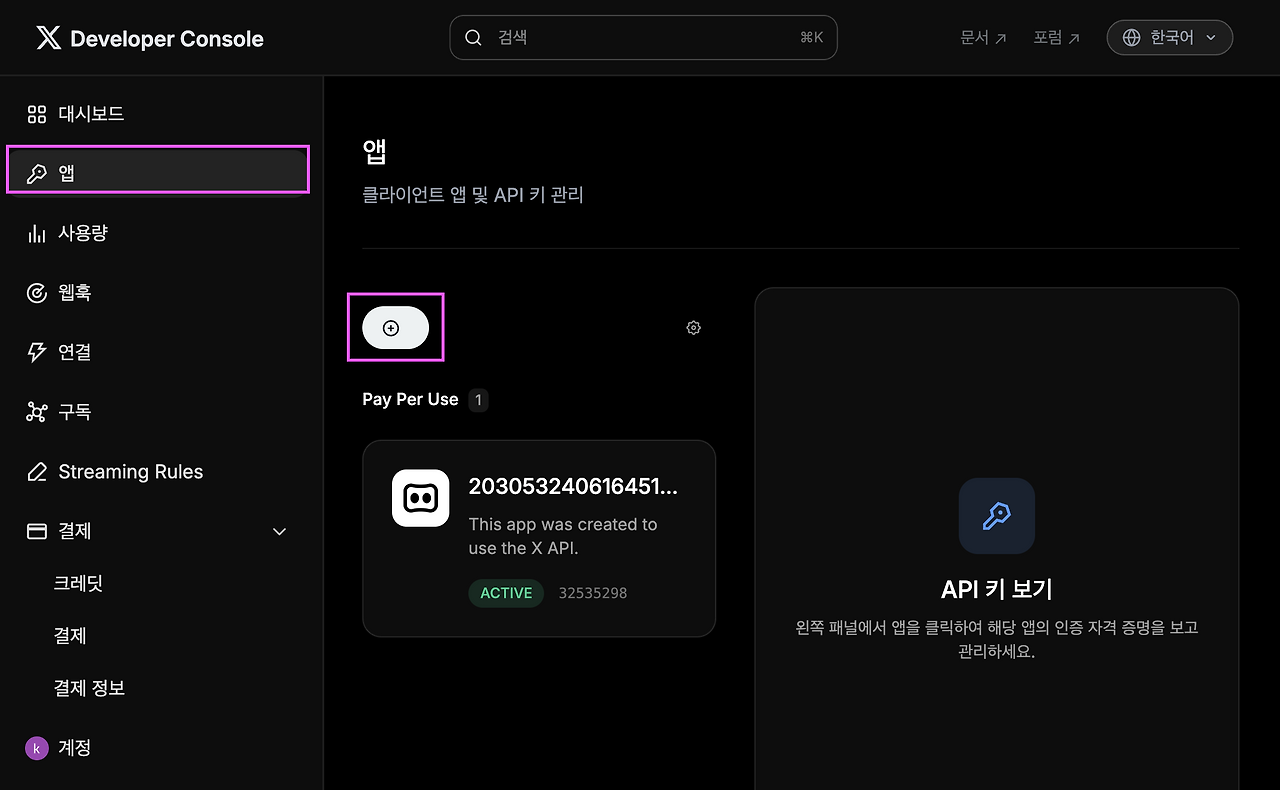The image size is (1280, 790).
Task: Click the blue key icon in API panel
Action: (997, 516)
